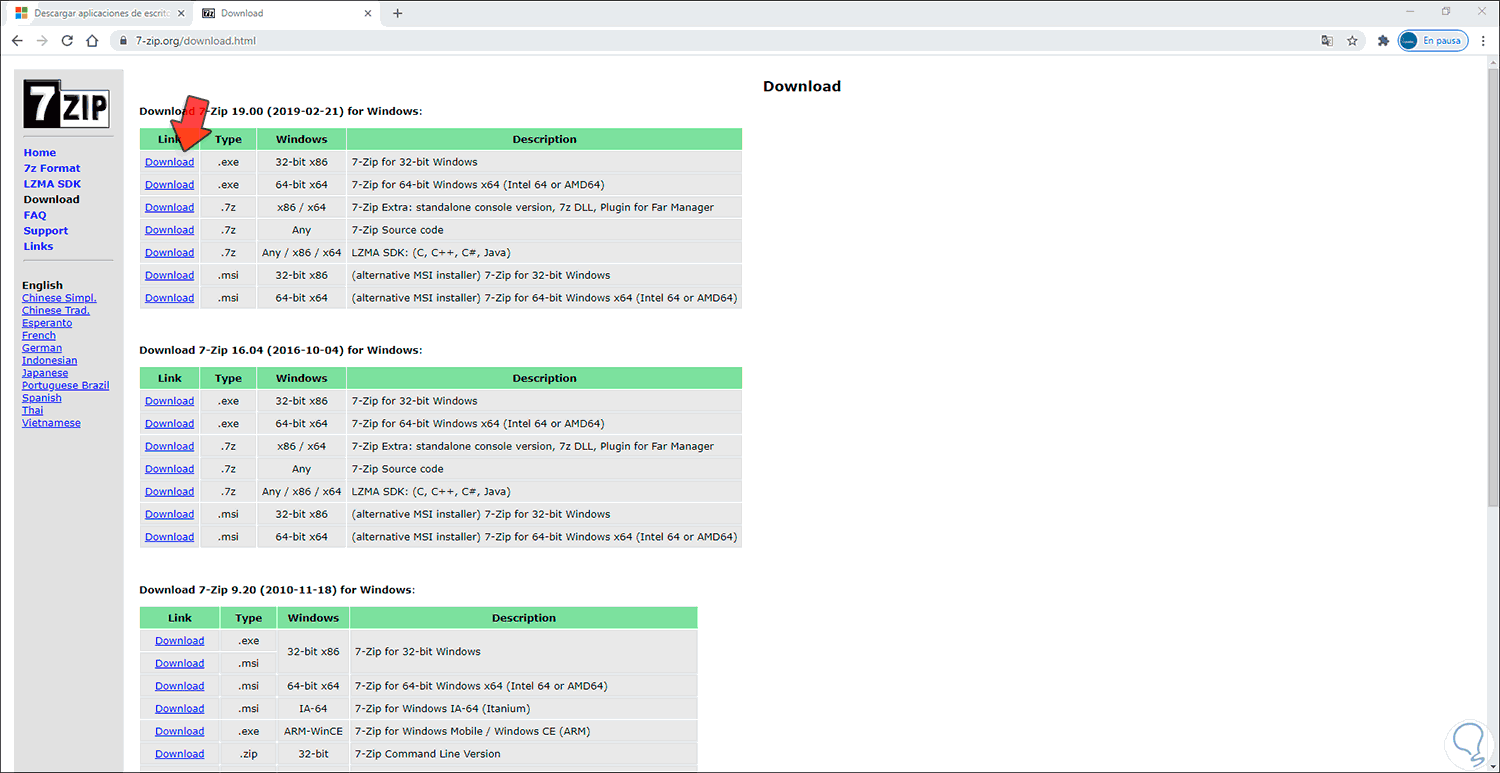
Task: Open the 'En pausa' profile button
Action: 1432,41
